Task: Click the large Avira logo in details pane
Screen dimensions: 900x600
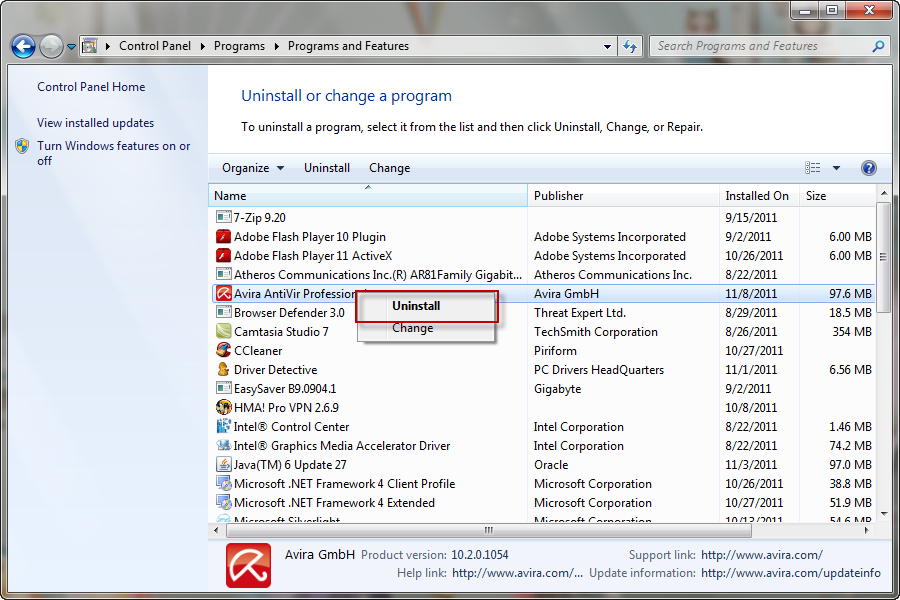Action: pos(248,566)
